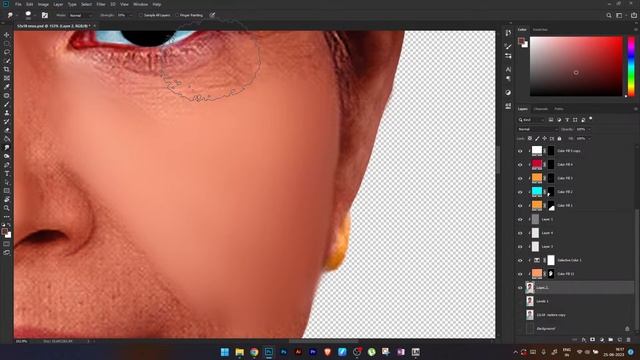Click Create new layer icon
This screenshot has height=360, width=640.
pyautogui.click(x=620, y=340)
